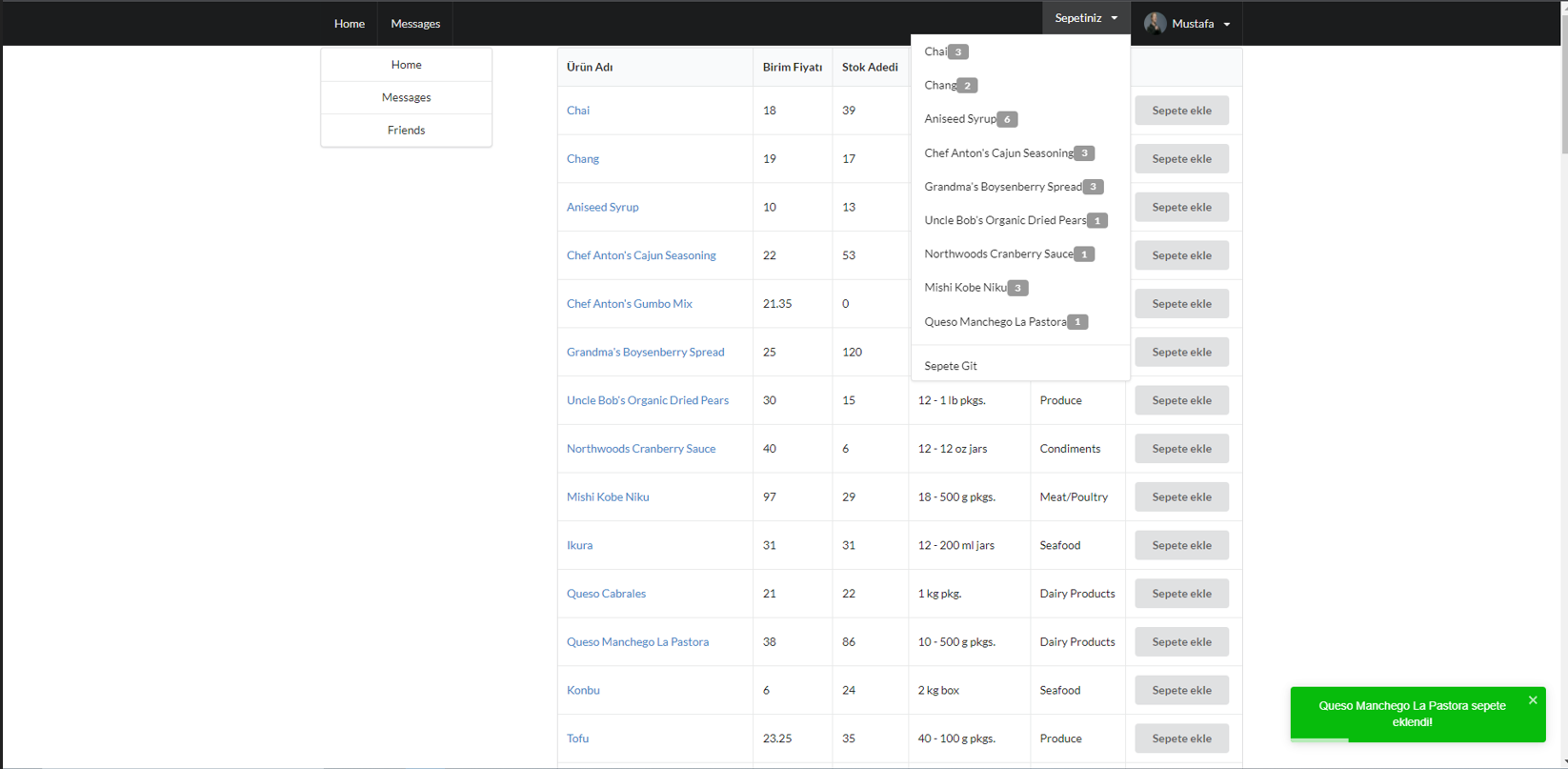This screenshot has height=769, width=1568.
Task: Select Chai item in cart dropdown
Action: point(1020,51)
